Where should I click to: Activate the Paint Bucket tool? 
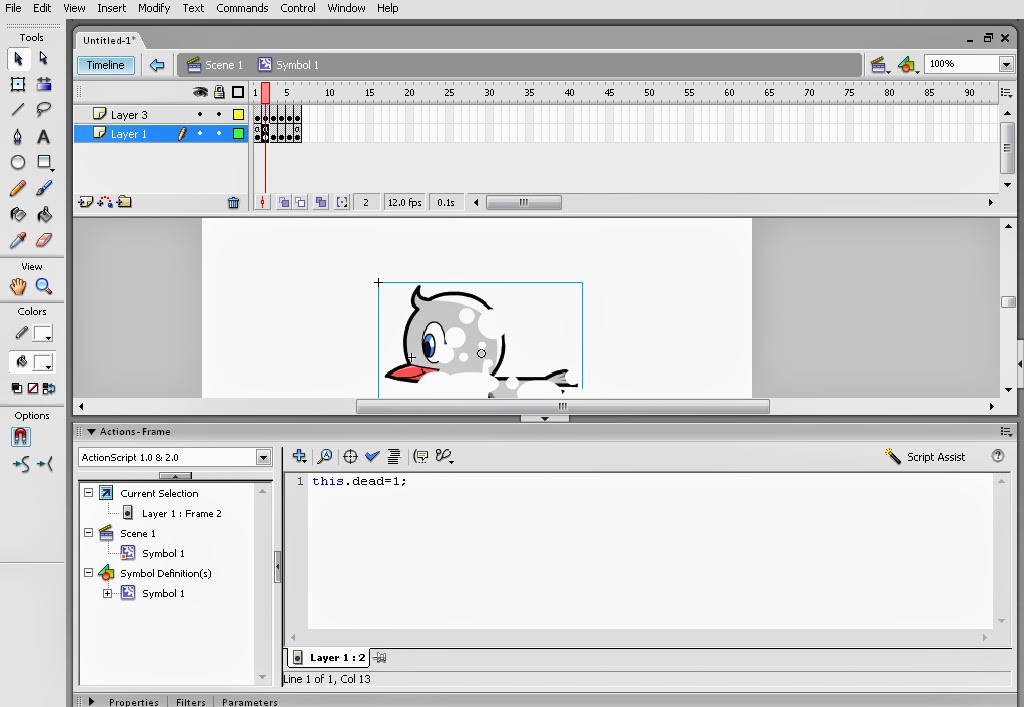tap(45, 215)
